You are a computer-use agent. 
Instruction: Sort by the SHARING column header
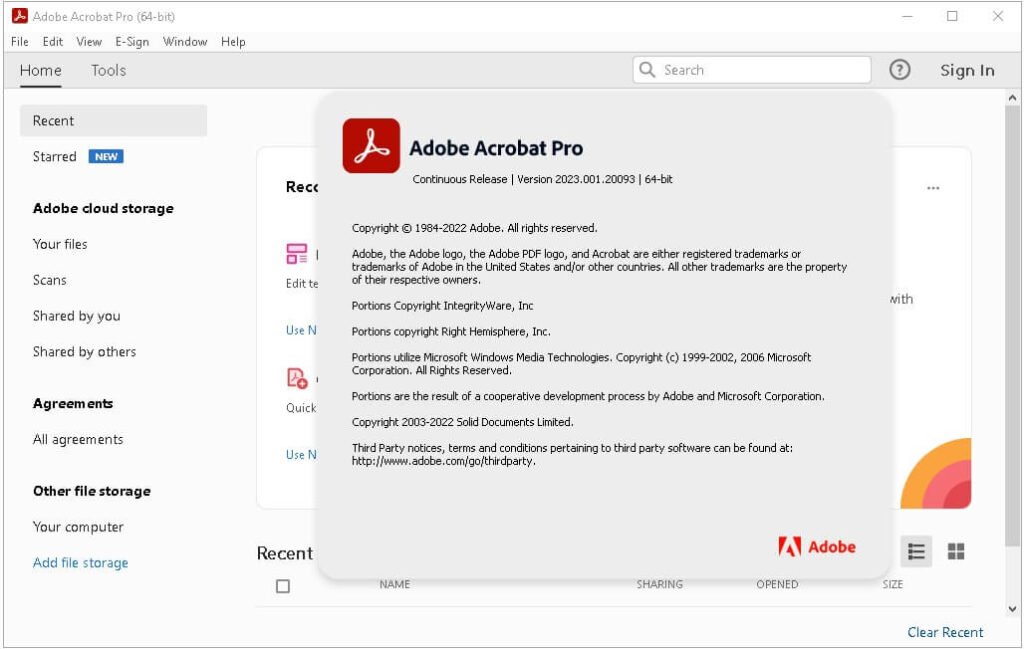pos(660,584)
